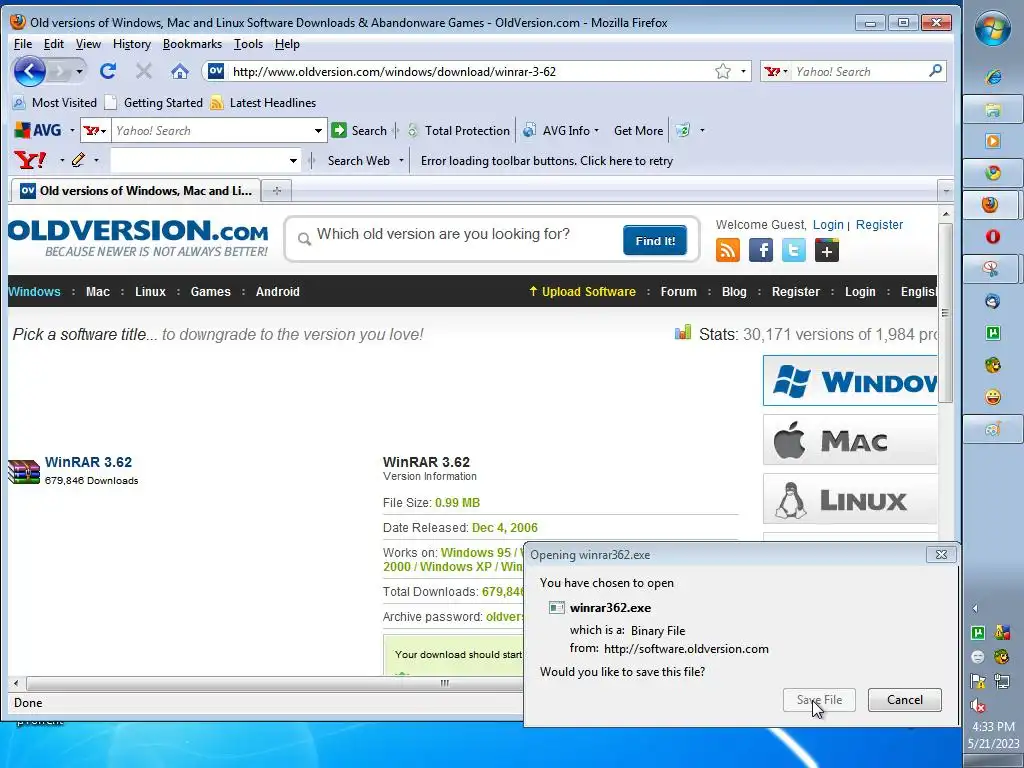
Task: Open the View menu
Action: (88, 44)
